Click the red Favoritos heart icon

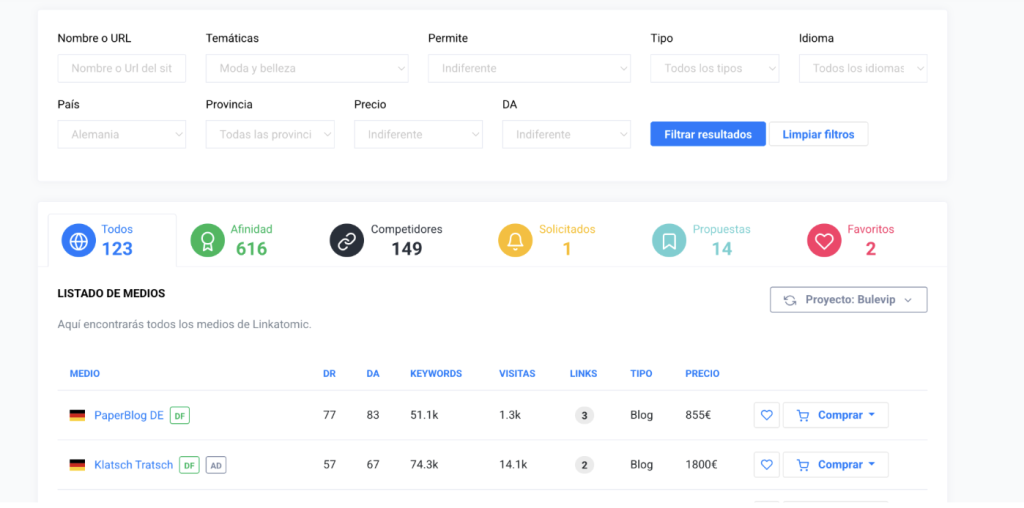click(x=824, y=241)
